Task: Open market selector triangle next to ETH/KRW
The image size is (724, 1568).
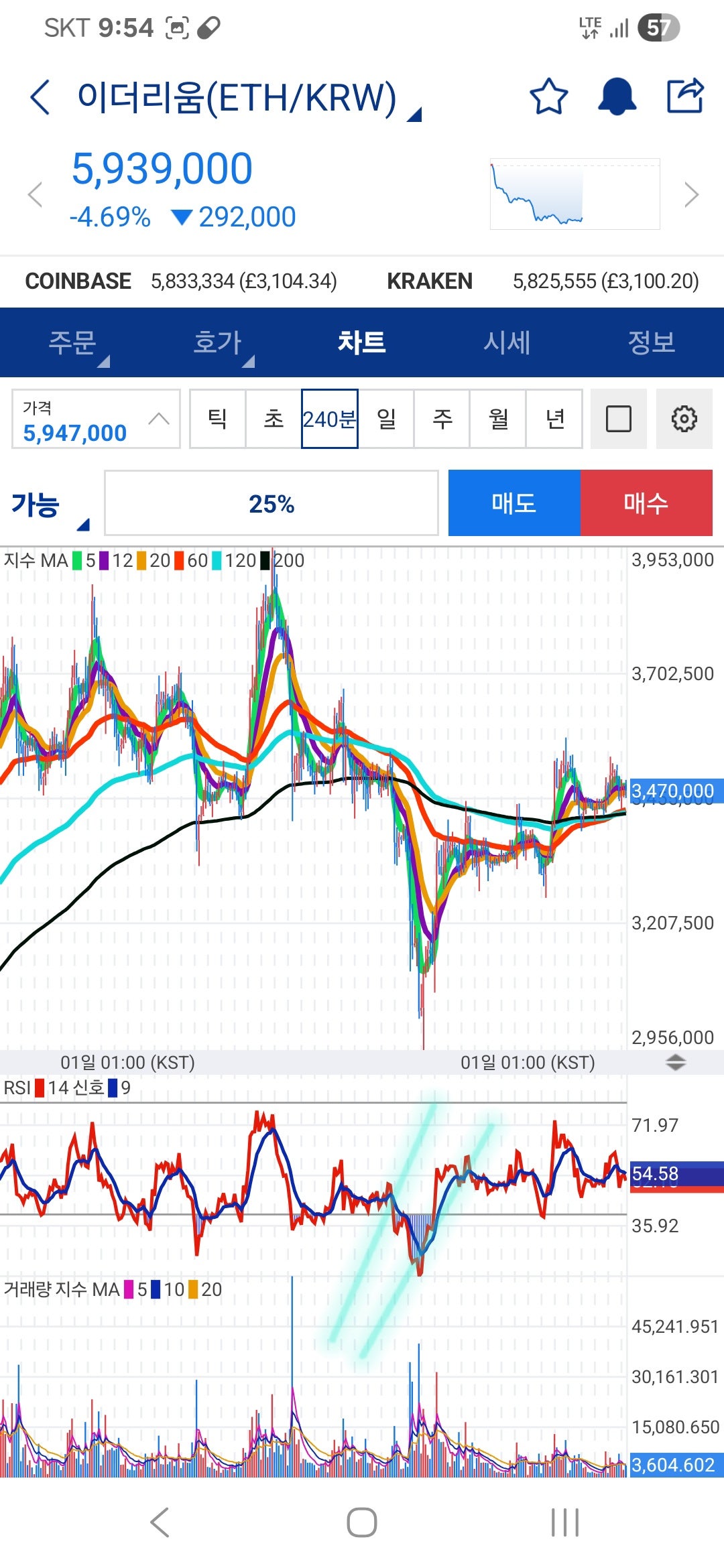Action: (x=415, y=115)
